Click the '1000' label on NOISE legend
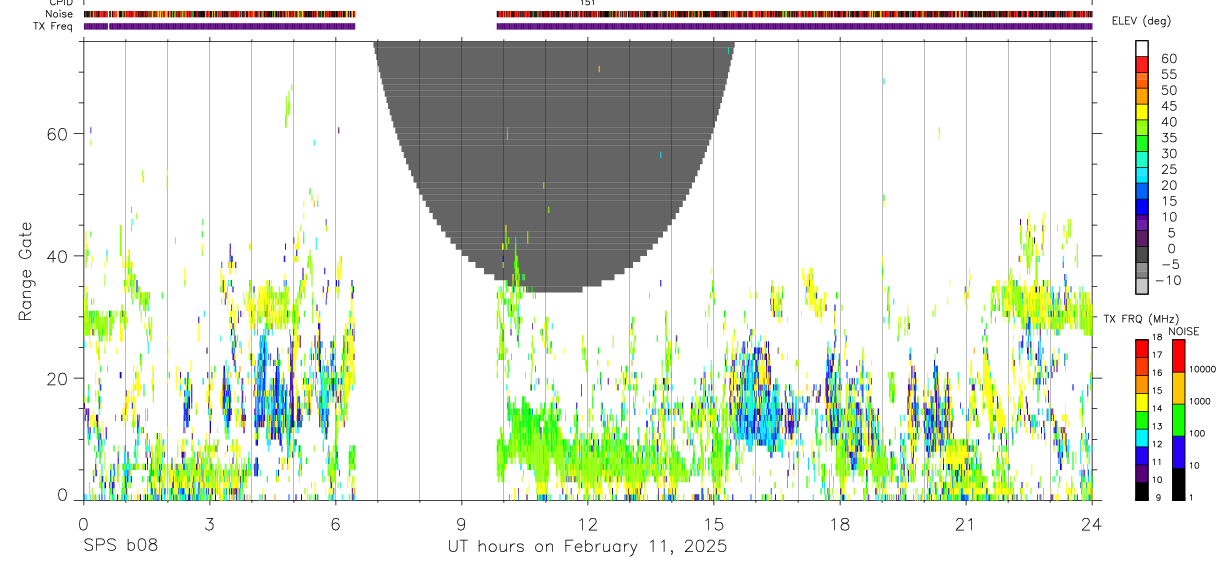The height and width of the screenshot is (567, 1228). pos(1202,402)
